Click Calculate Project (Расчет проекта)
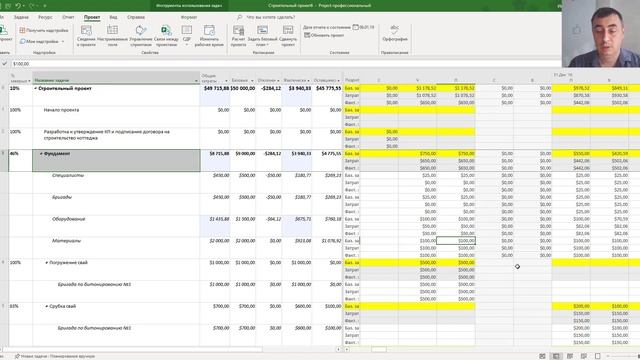640x360 pixels. pos(238,36)
